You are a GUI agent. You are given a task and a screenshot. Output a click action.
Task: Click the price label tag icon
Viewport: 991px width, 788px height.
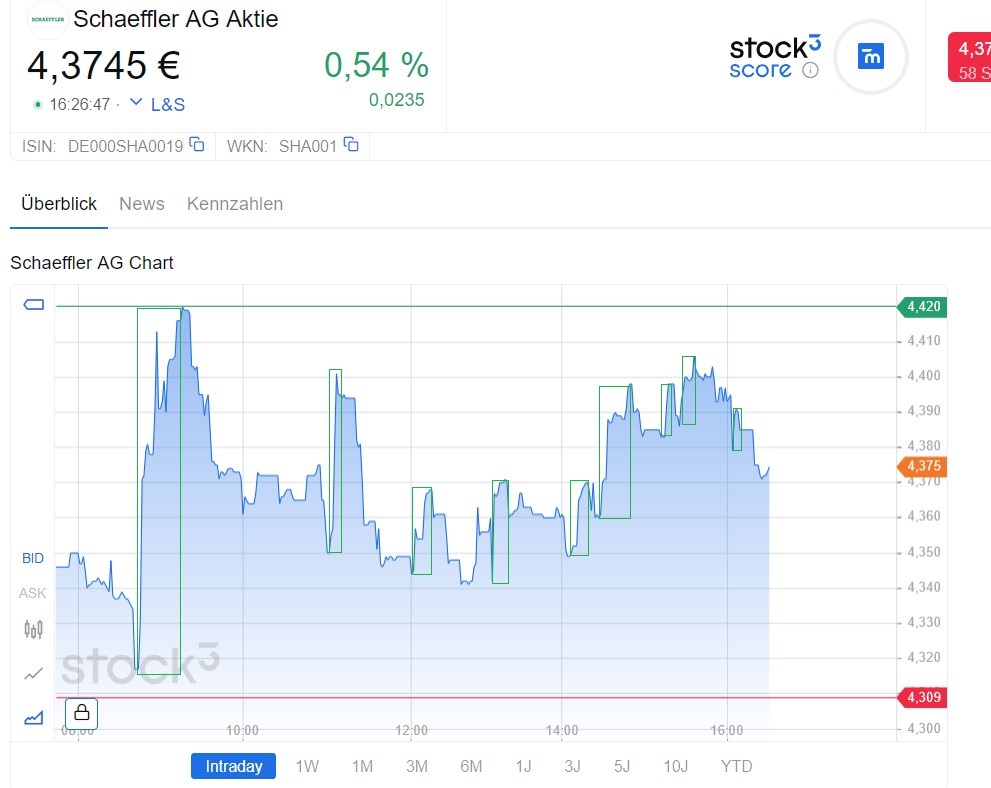33,305
